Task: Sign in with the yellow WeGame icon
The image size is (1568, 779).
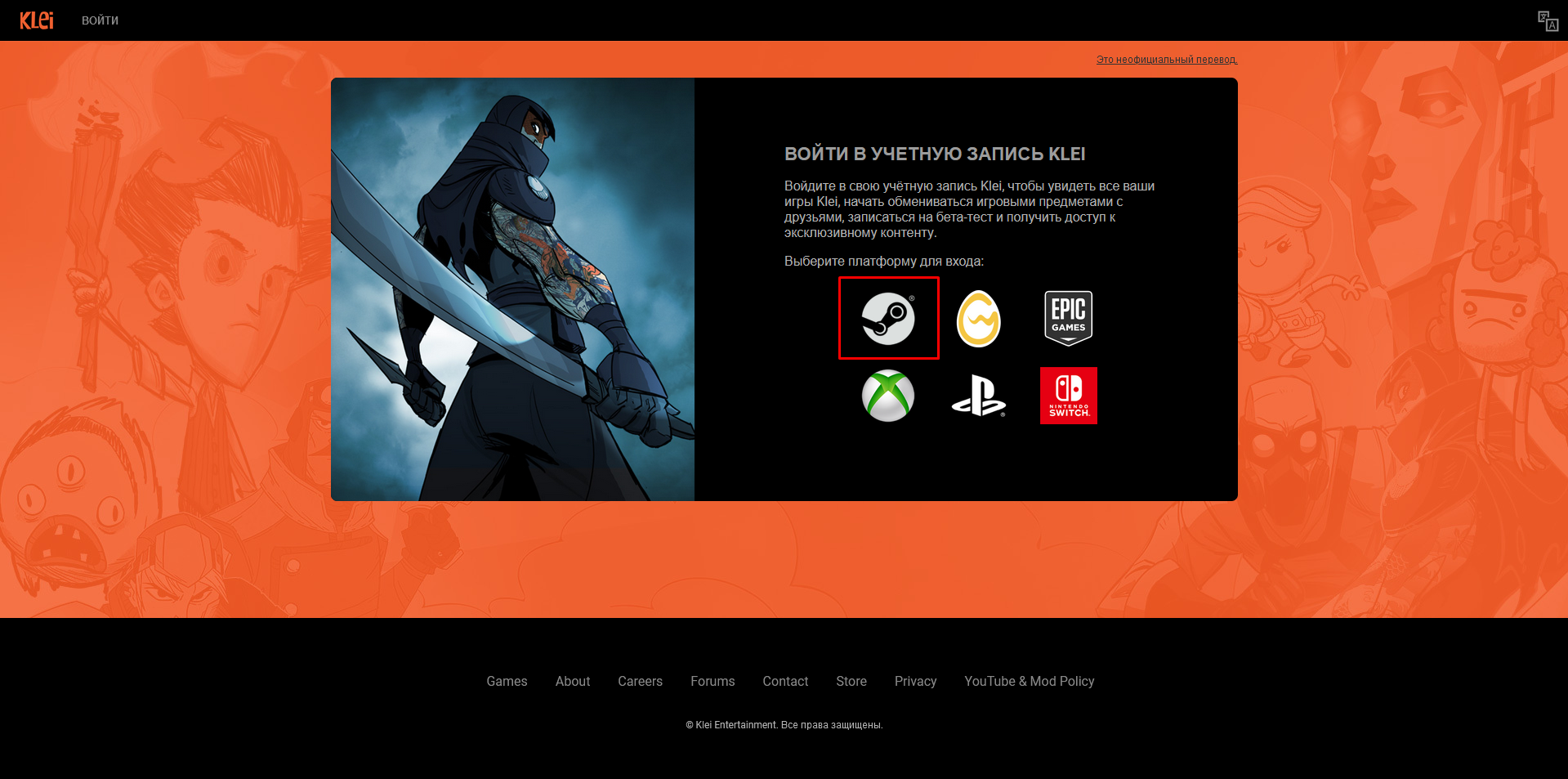Action: (x=979, y=319)
